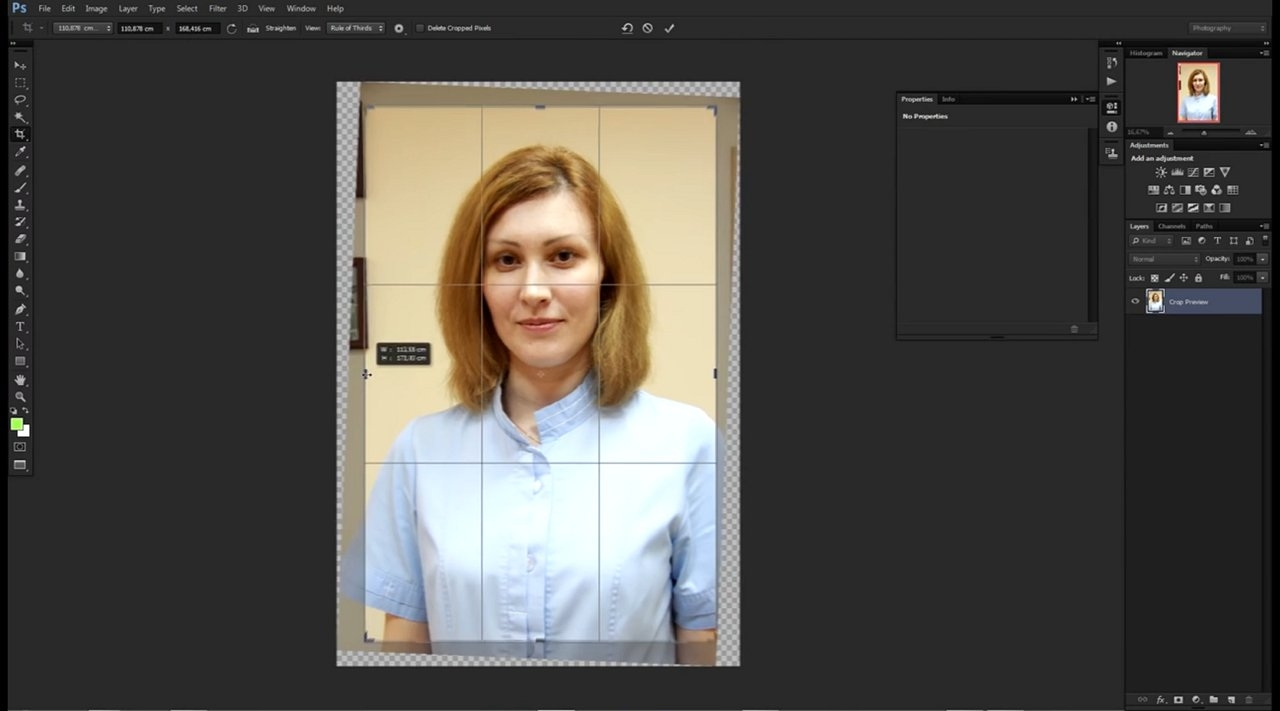Screen dimensions: 1280x711
Task: Cancel the crop operation
Action: pyautogui.click(x=648, y=28)
